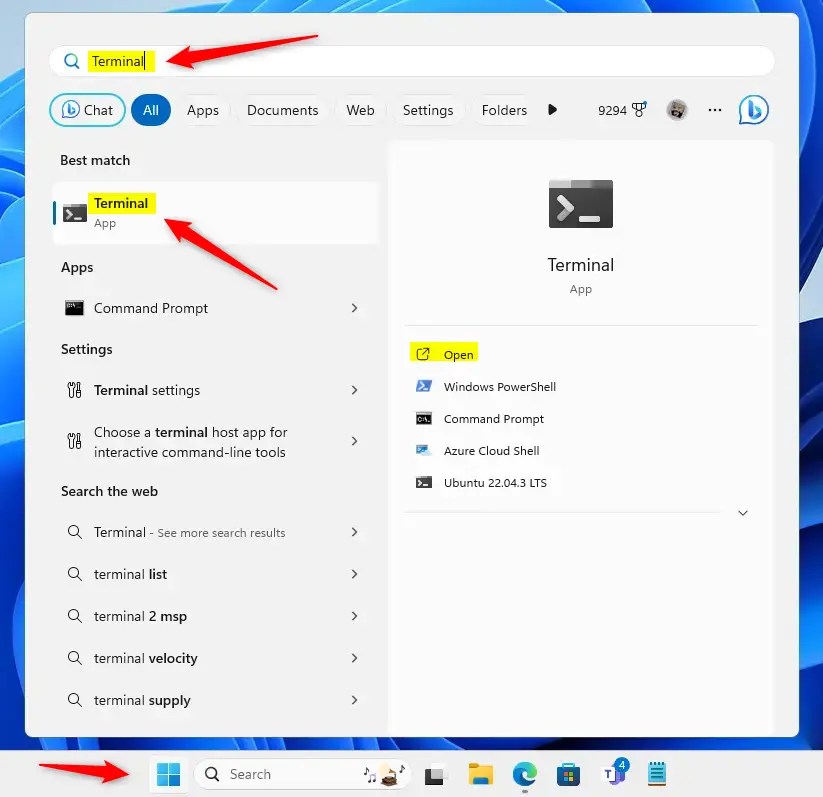The image size is (823, 797).
Task: Launch Microsoft Edge from the taskbar
Action: point(524,774)
